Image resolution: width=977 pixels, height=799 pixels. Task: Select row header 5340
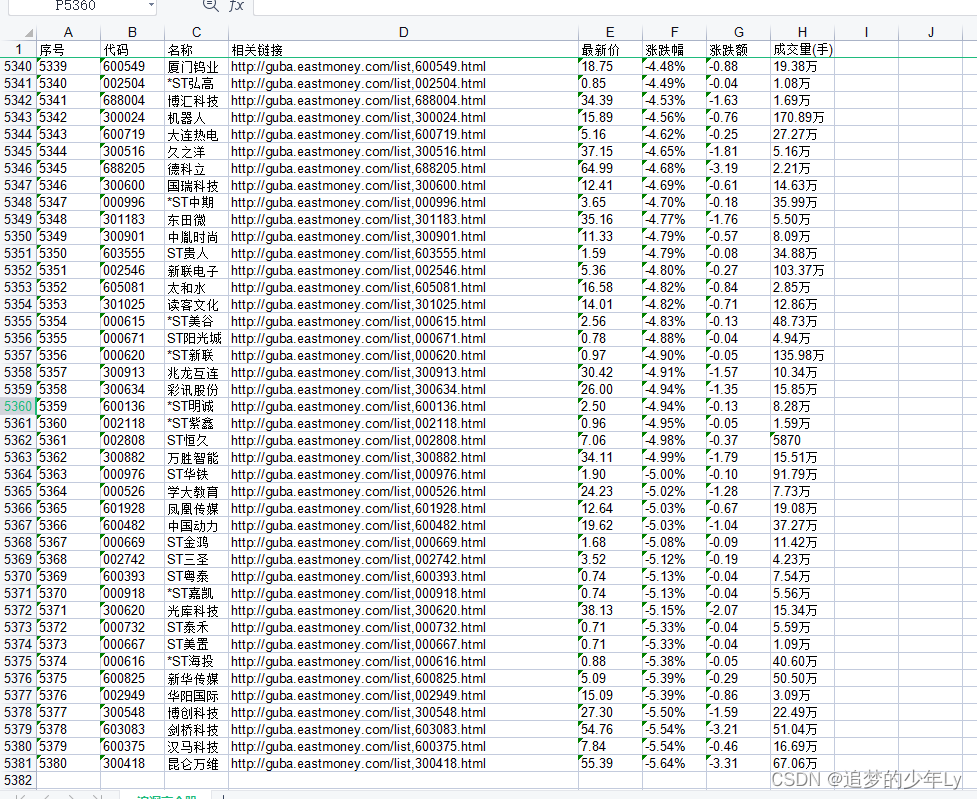click(x=18, y=67)
